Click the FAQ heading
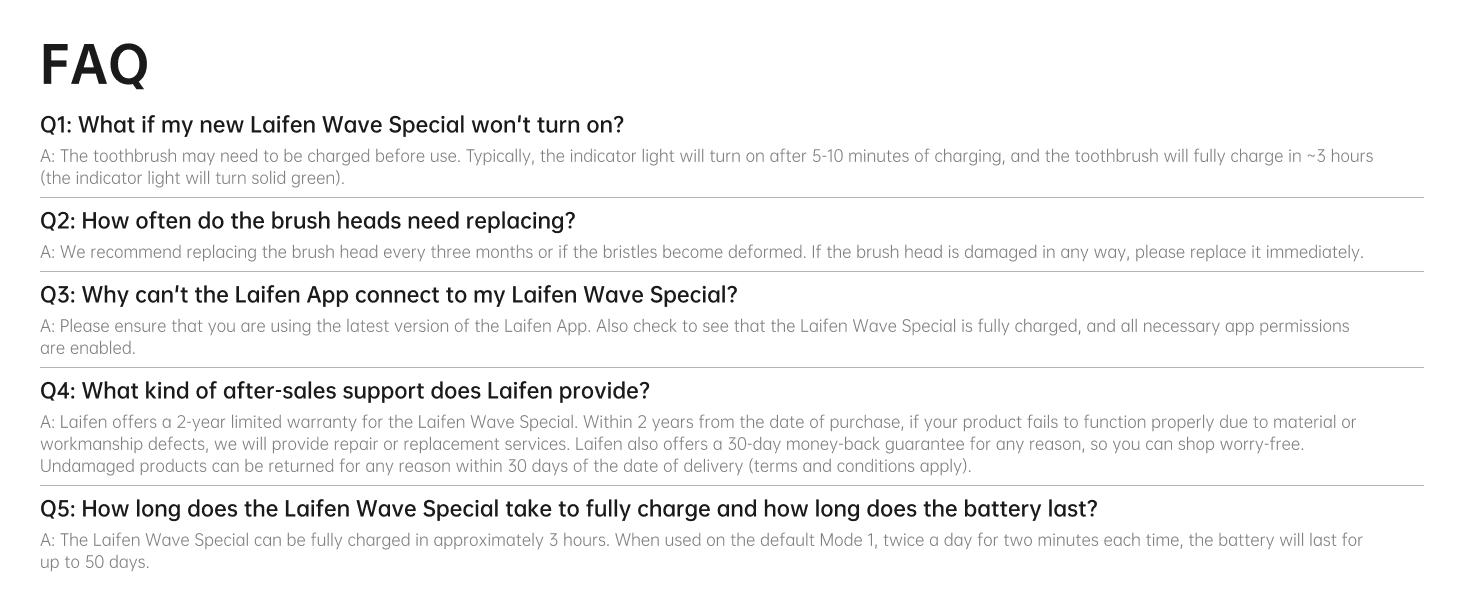 point(94,65)
